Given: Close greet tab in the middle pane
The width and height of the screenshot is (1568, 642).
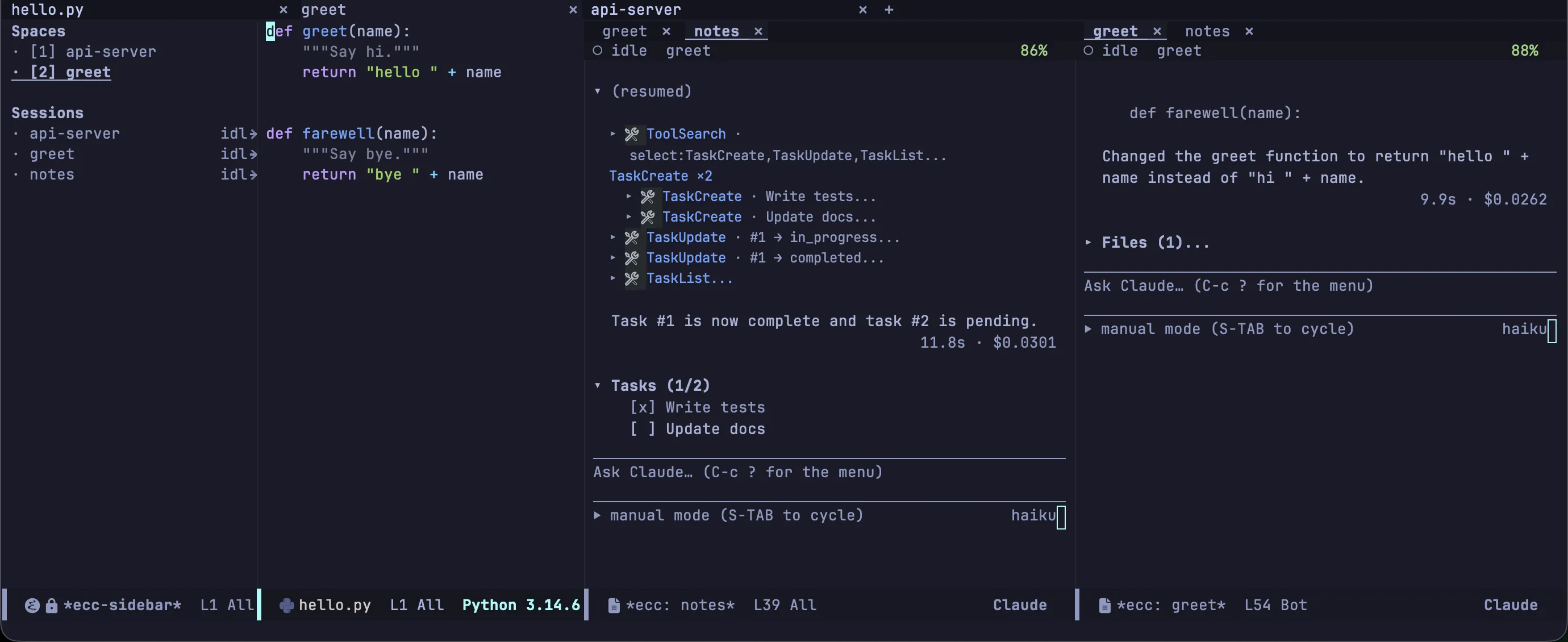Looking at the screenshot, I should pyautogui.click(x=666, y=31).
